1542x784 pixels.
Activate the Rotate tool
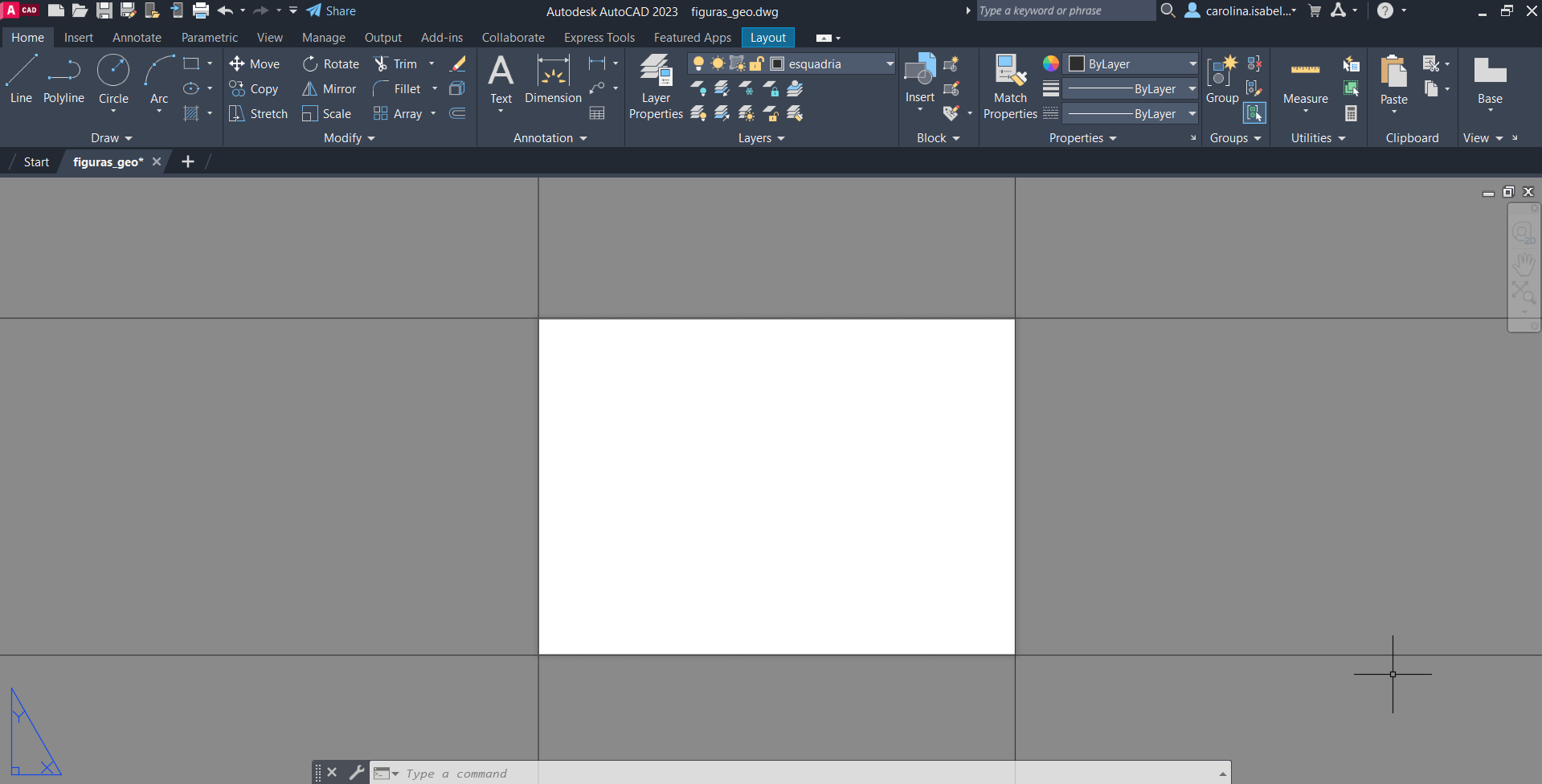coord(330,63)
